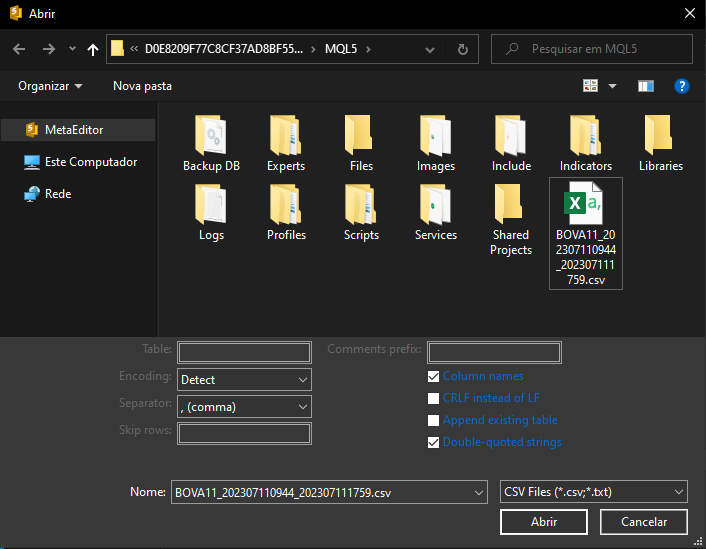Open the Shared Projects folder
This screenshot has height=549, width=706.
[510, 220]
